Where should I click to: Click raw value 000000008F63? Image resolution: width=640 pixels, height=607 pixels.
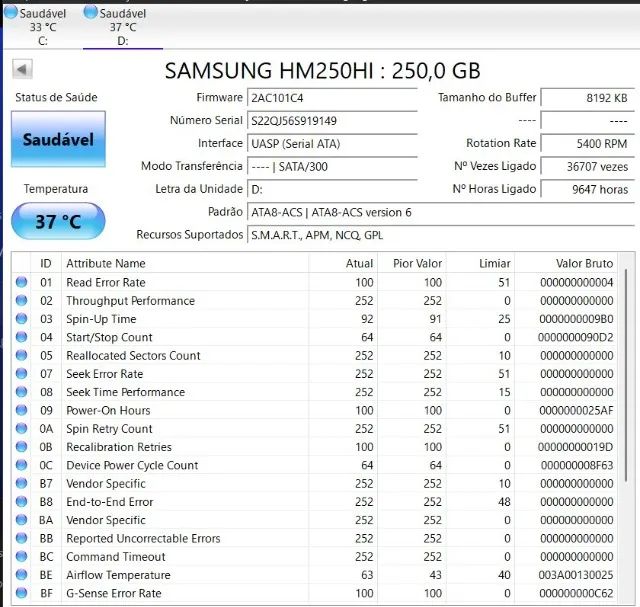[577, 465]
